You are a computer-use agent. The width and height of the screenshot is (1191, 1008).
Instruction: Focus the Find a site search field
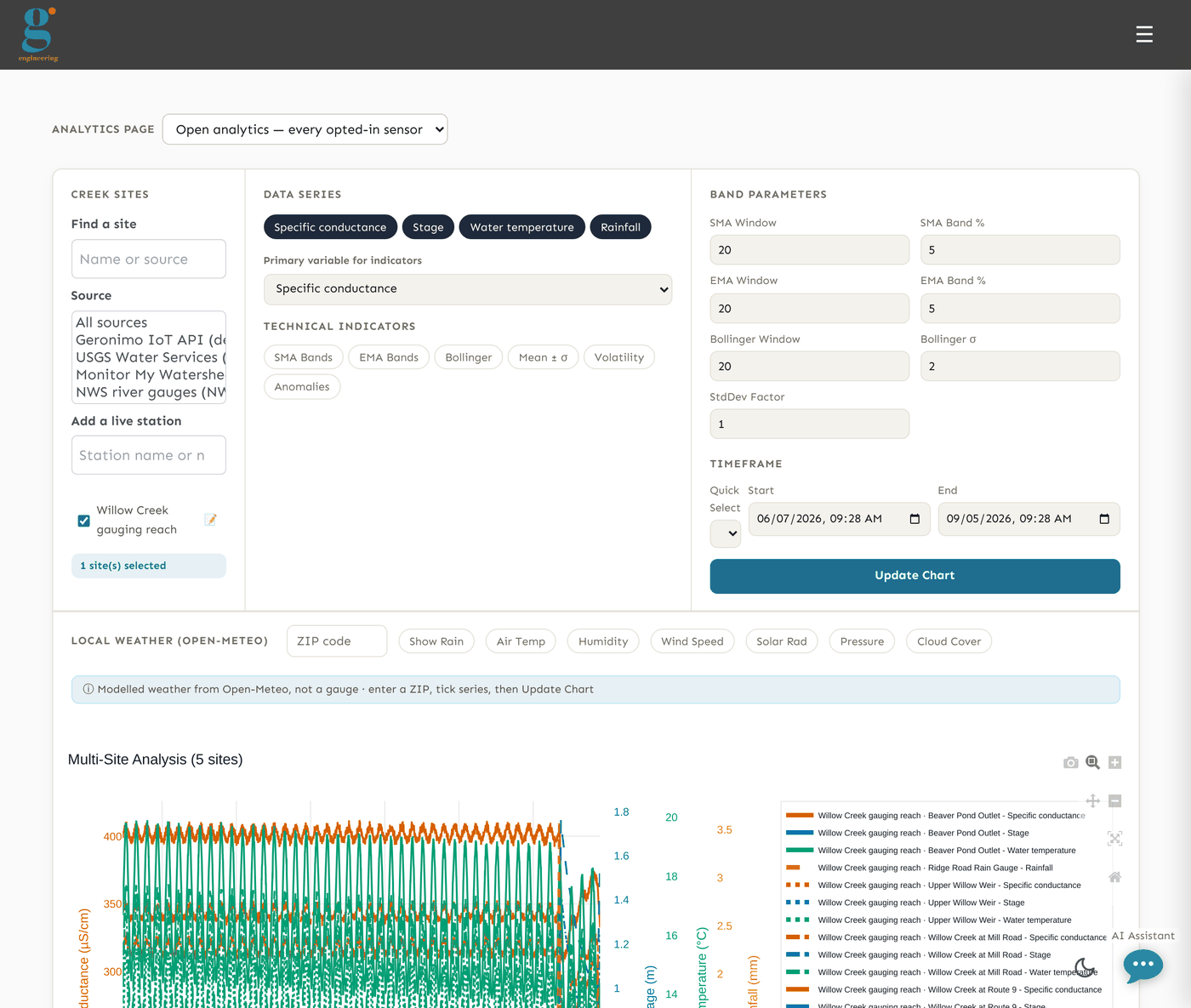coord(149,259)
